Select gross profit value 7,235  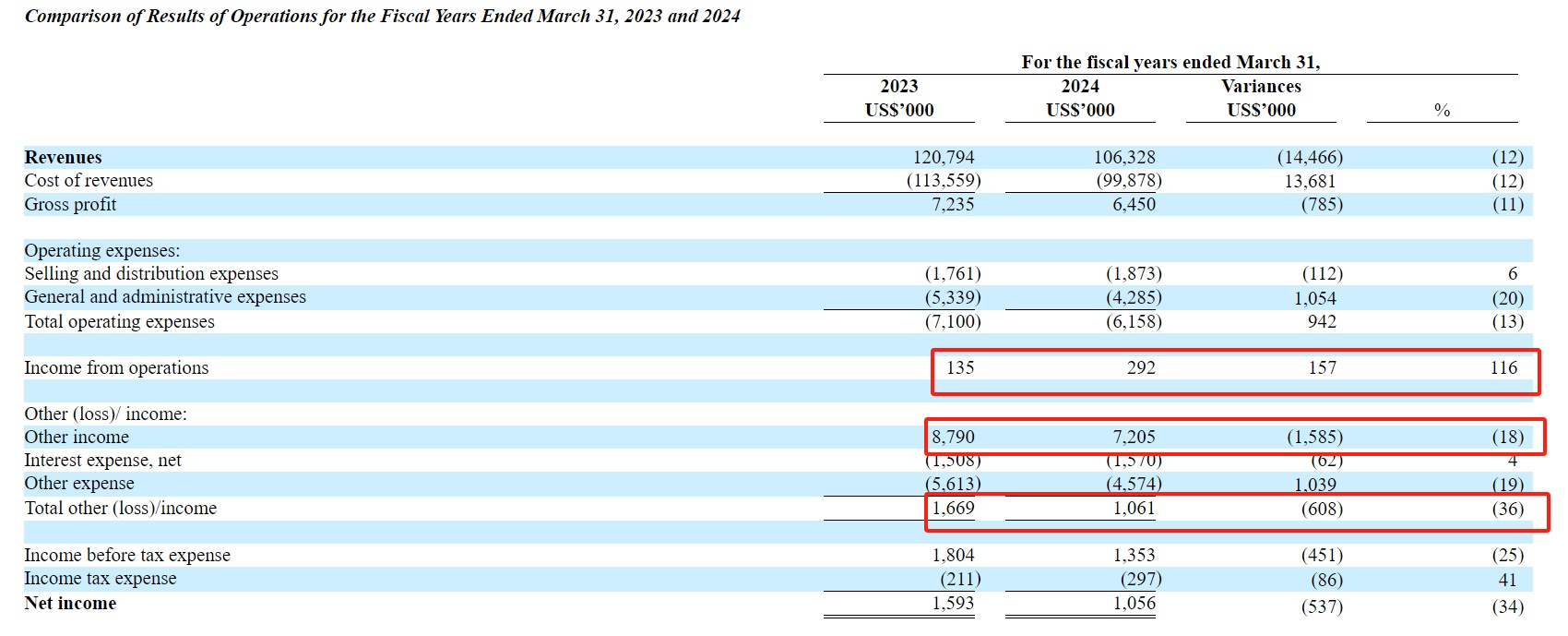pyautogui.click(x=953, y=204)
